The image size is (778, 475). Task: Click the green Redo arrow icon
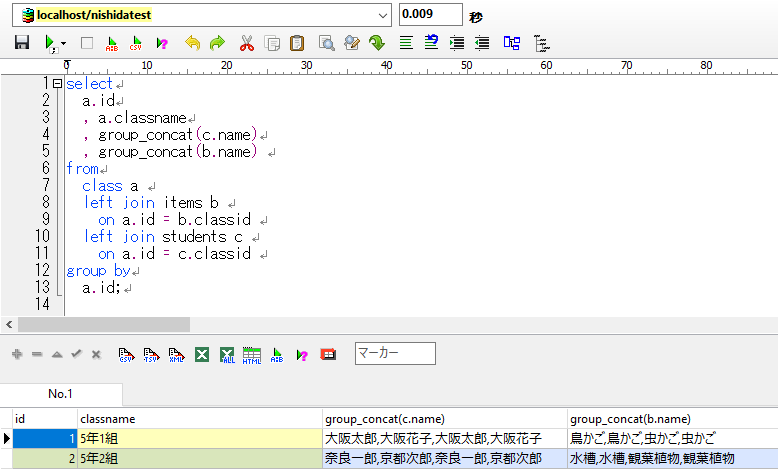[x=217, y=43]
